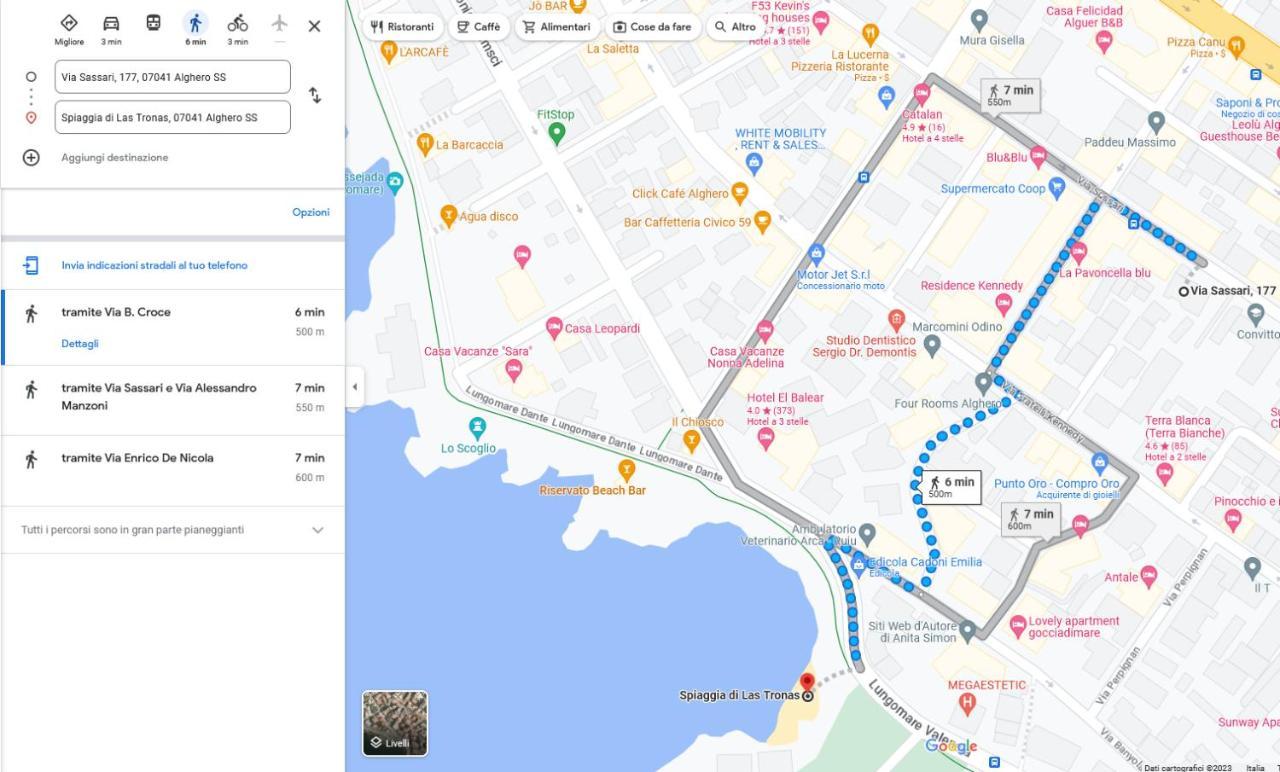
Task: Click the Supermercato Coop shopping pin
Action: [1057, 187]
